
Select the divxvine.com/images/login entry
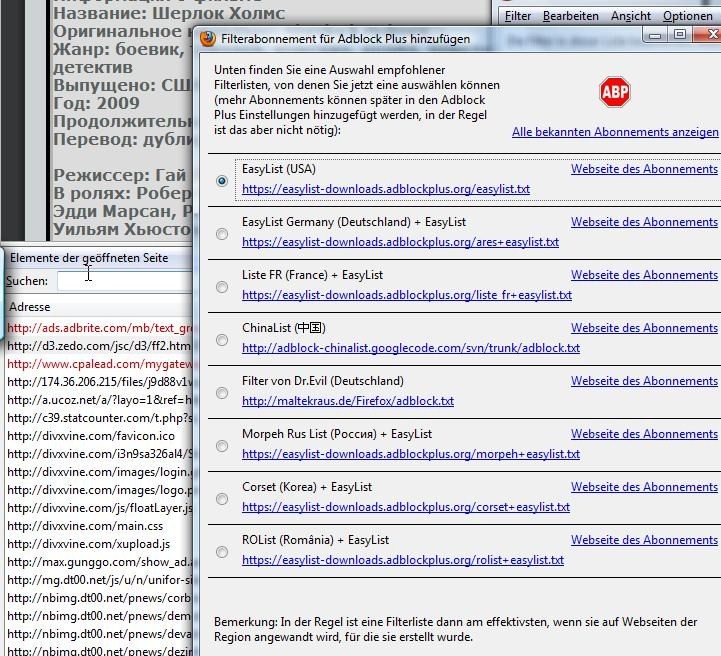click(x=99, y=472)
